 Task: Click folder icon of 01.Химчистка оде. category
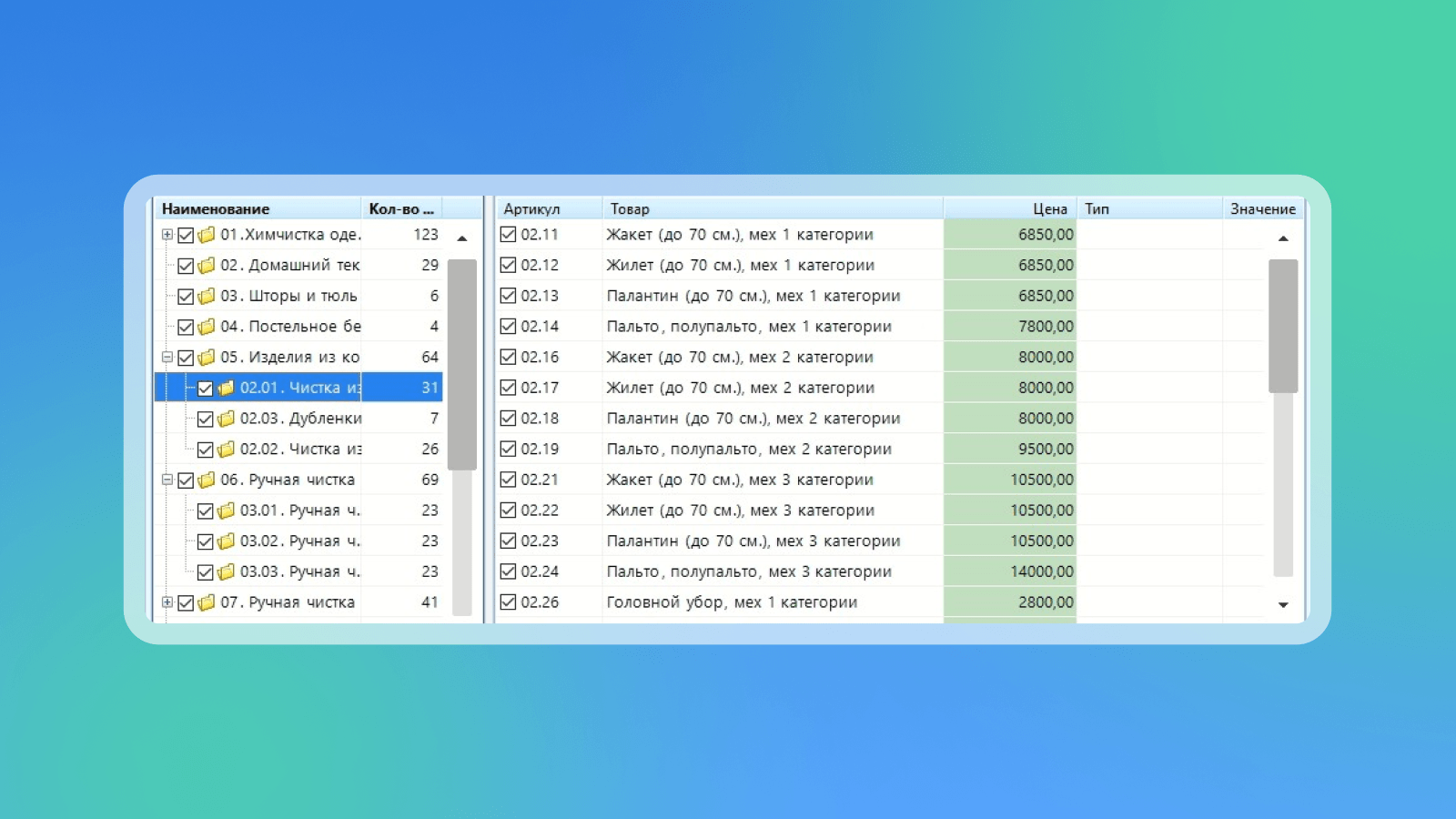(x=207, y=235)
